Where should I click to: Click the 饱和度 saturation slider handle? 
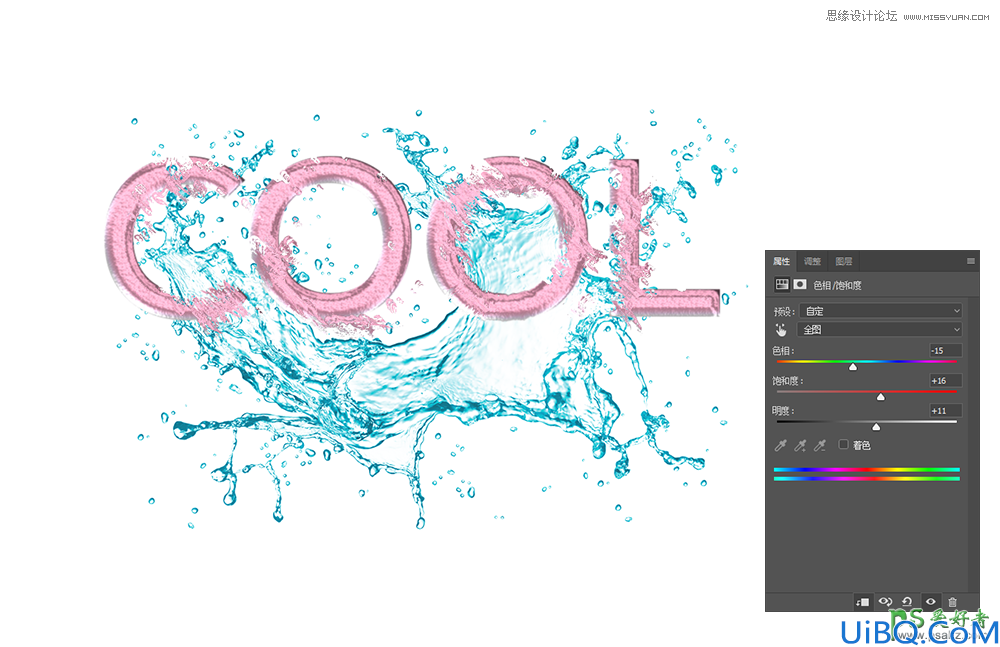point(881,396)
